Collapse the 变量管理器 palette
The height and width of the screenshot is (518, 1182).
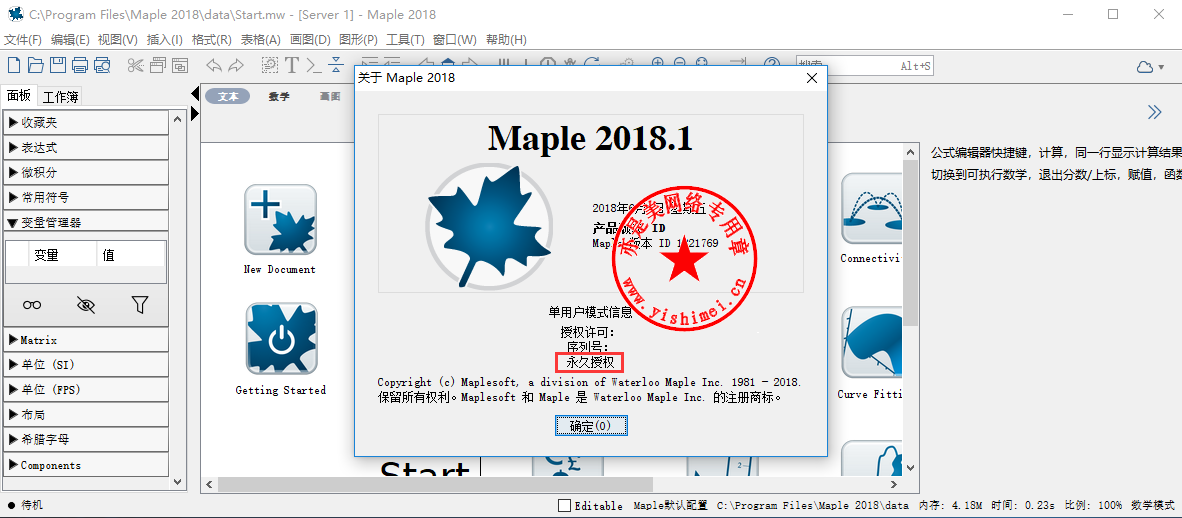[x=86, y=222]
